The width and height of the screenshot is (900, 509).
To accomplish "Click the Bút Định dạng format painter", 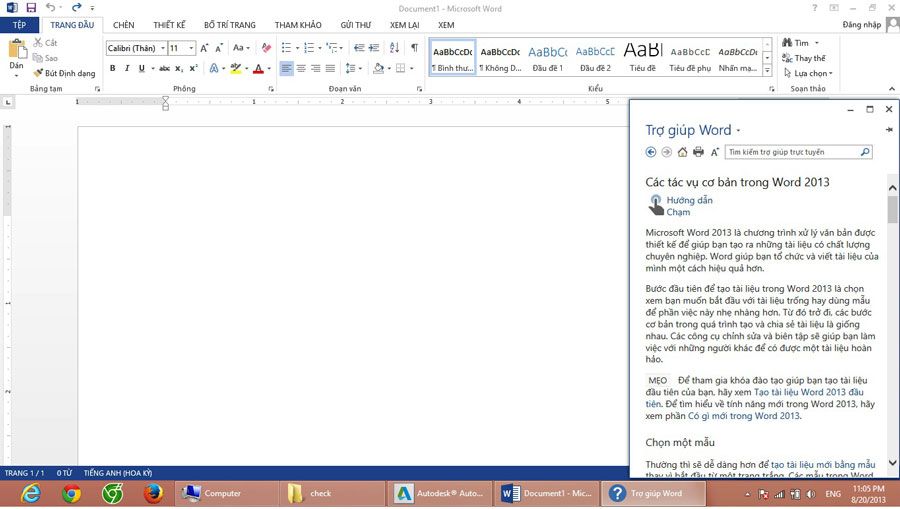I will pos(64,73).
